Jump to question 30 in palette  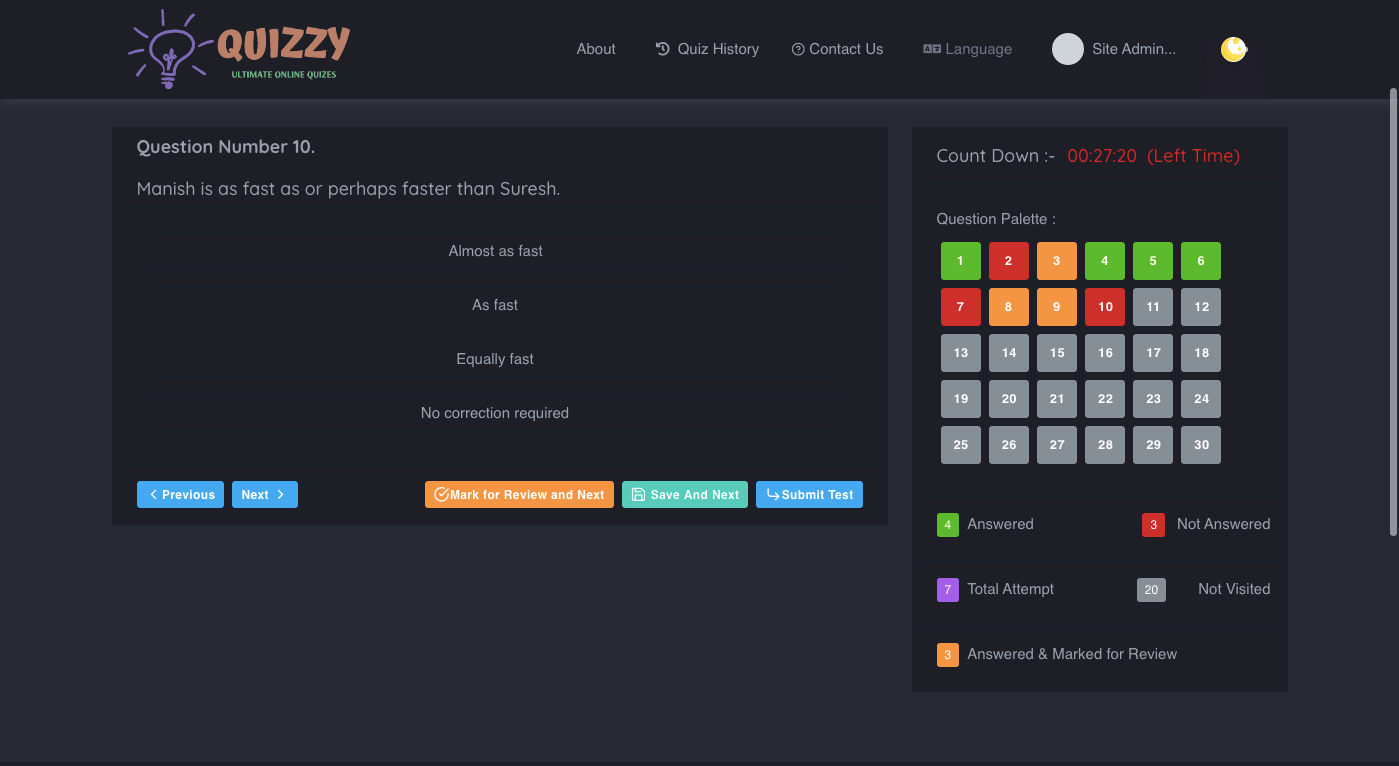click(1201, 445)
